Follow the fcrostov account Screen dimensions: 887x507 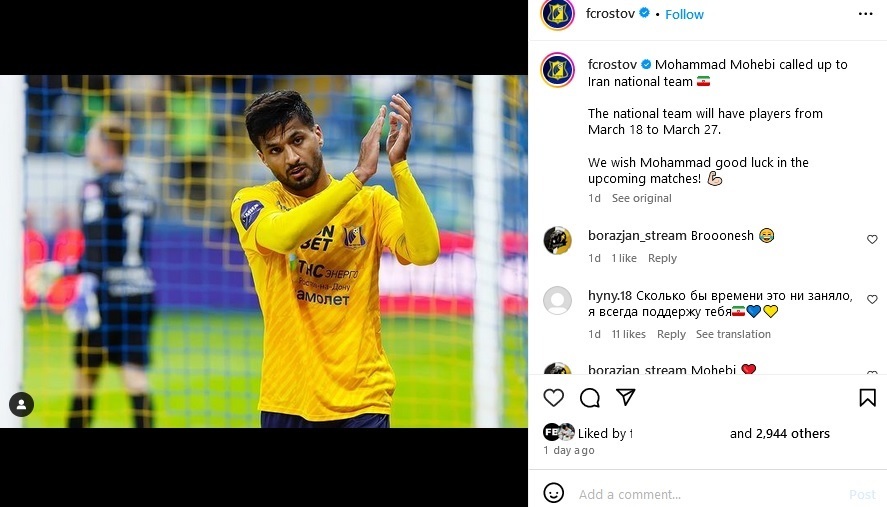click(x=684, y=15)
